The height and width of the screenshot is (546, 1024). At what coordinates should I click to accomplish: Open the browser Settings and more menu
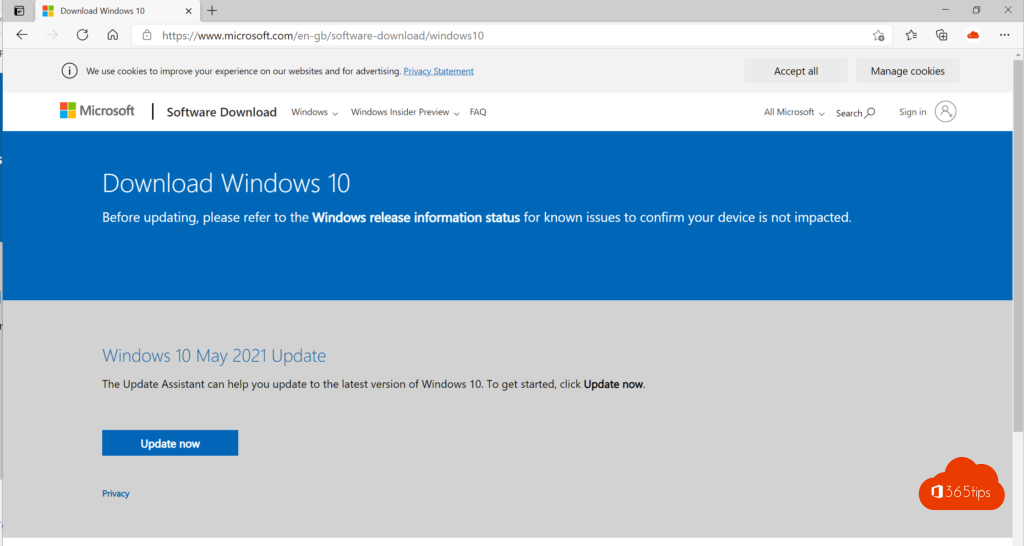[x=1004, y=35]
